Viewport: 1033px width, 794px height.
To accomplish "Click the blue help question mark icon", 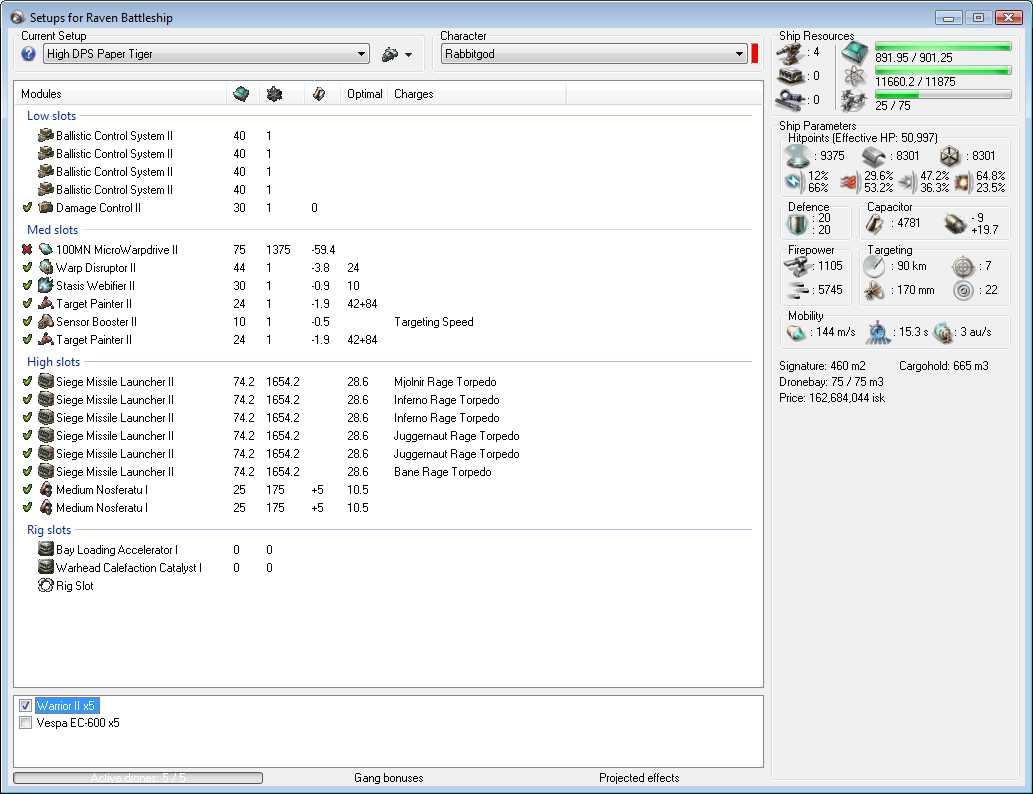I will pos(28,53).
